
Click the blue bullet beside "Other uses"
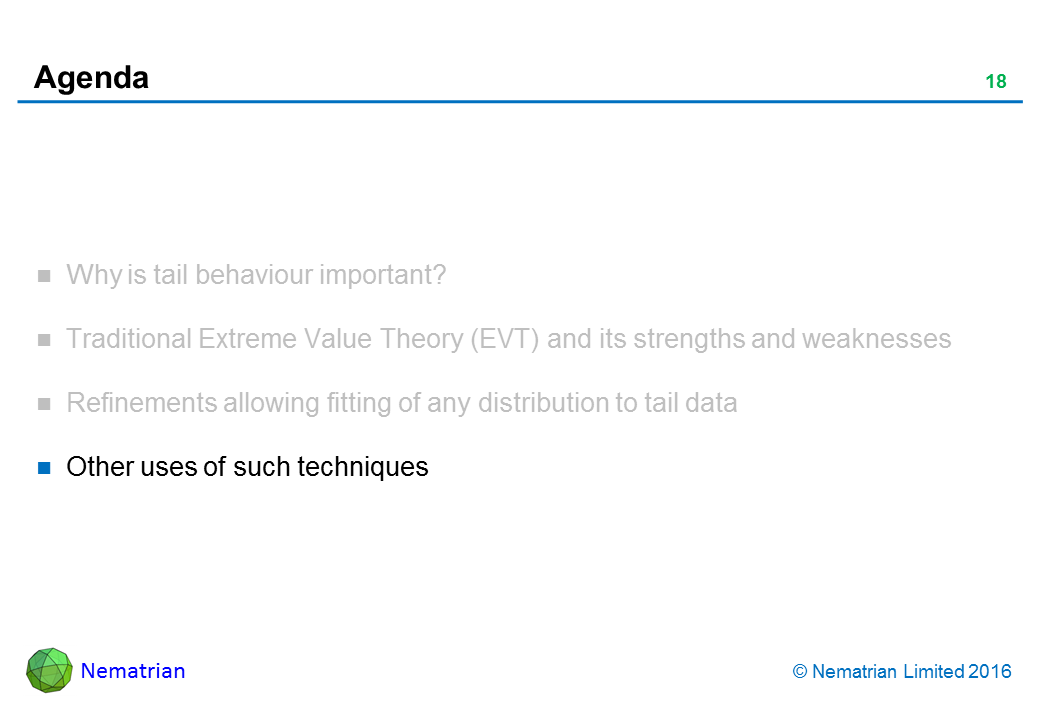(44, 467)
